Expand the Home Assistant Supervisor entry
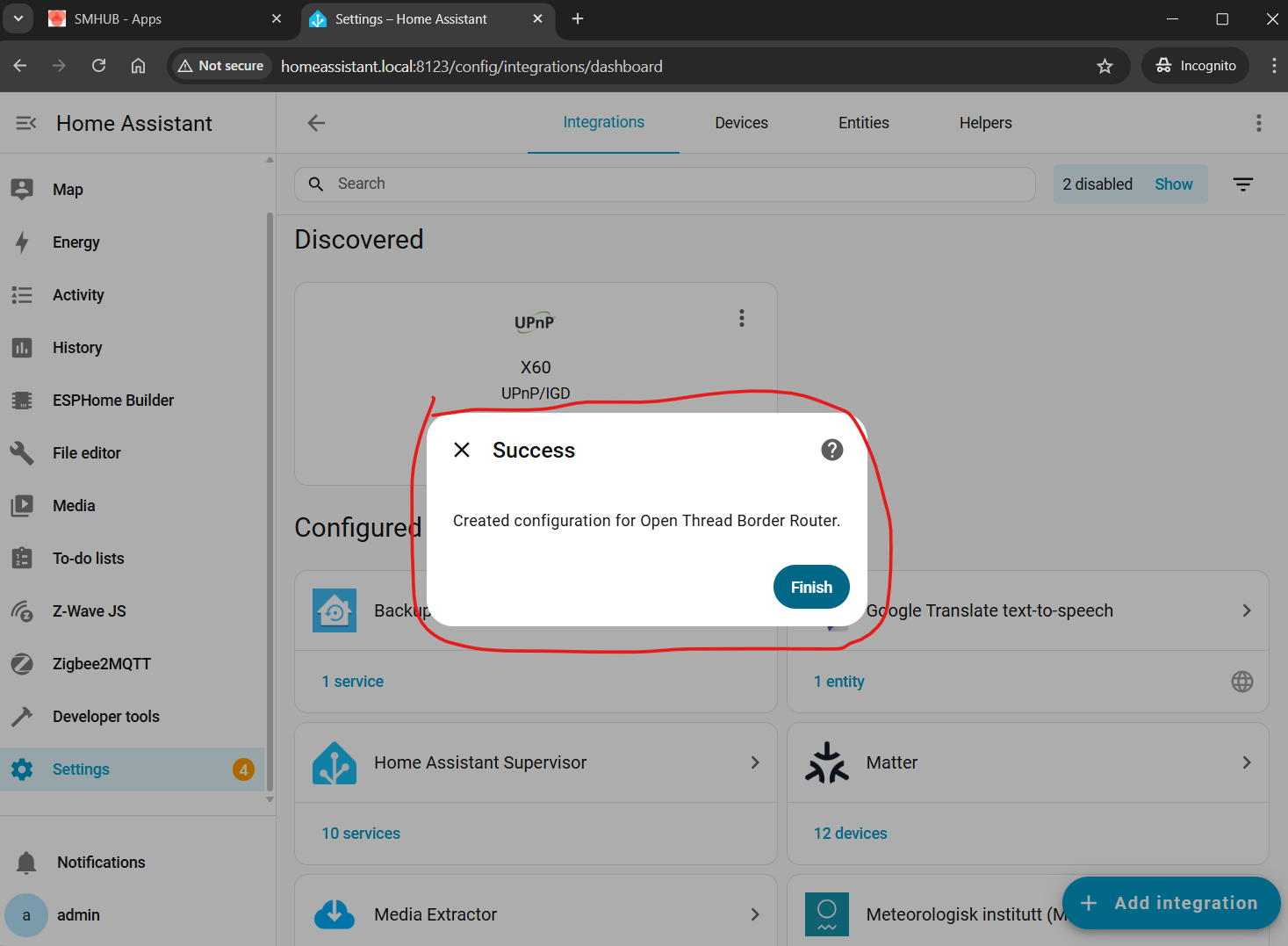1288x946 pixels. (754, 762)
